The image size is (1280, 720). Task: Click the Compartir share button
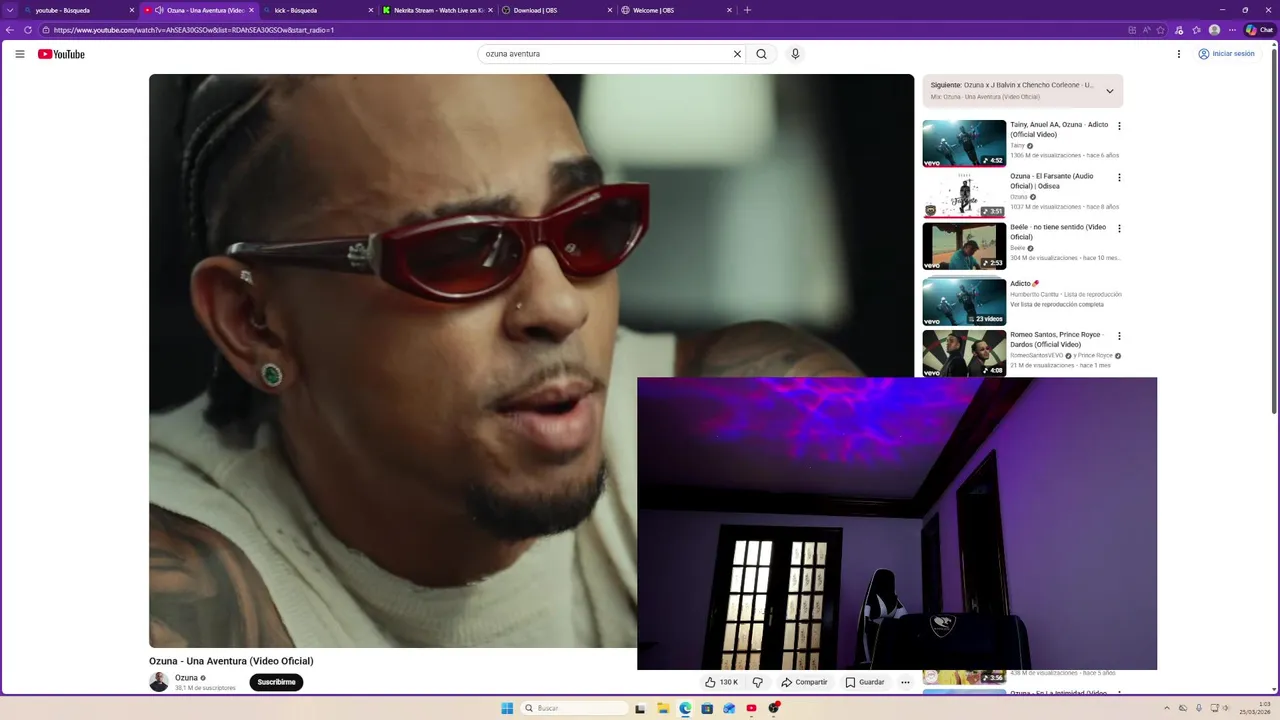(x=804, y=682)
